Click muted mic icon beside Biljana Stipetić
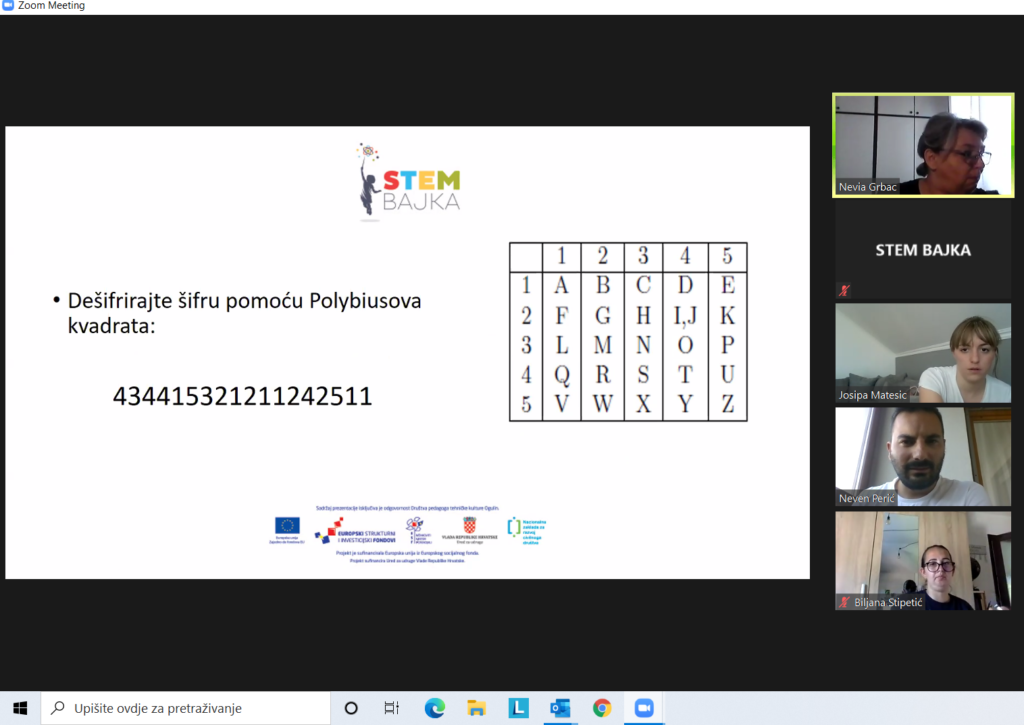 tap(844, 602)
